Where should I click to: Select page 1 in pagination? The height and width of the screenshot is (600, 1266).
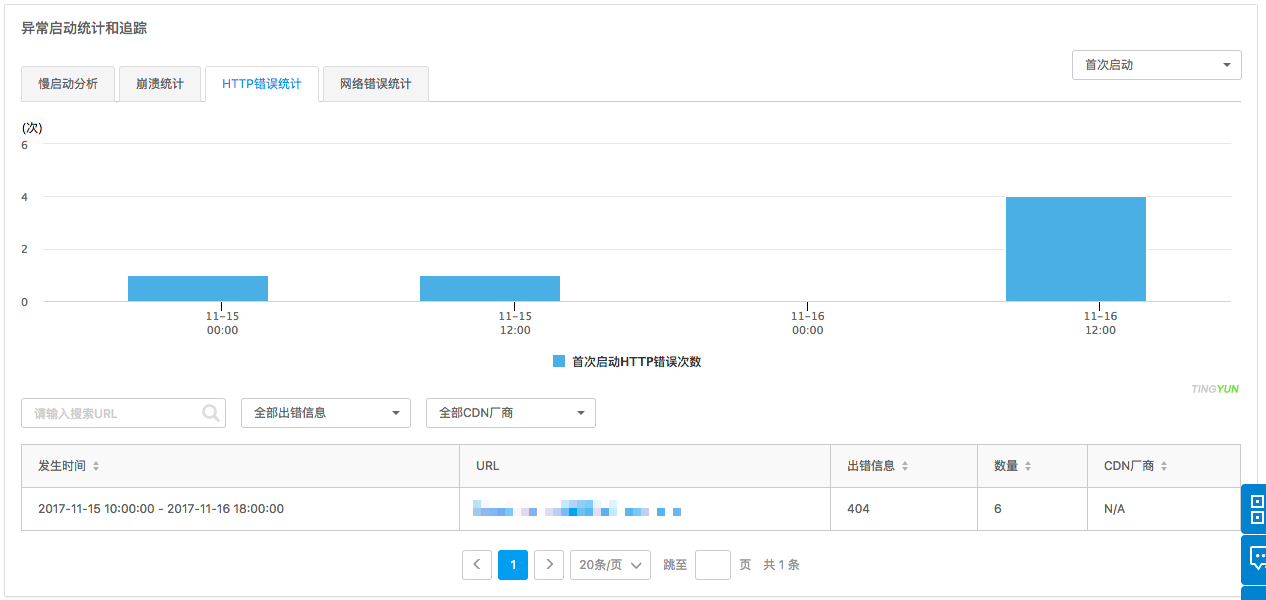513,565
